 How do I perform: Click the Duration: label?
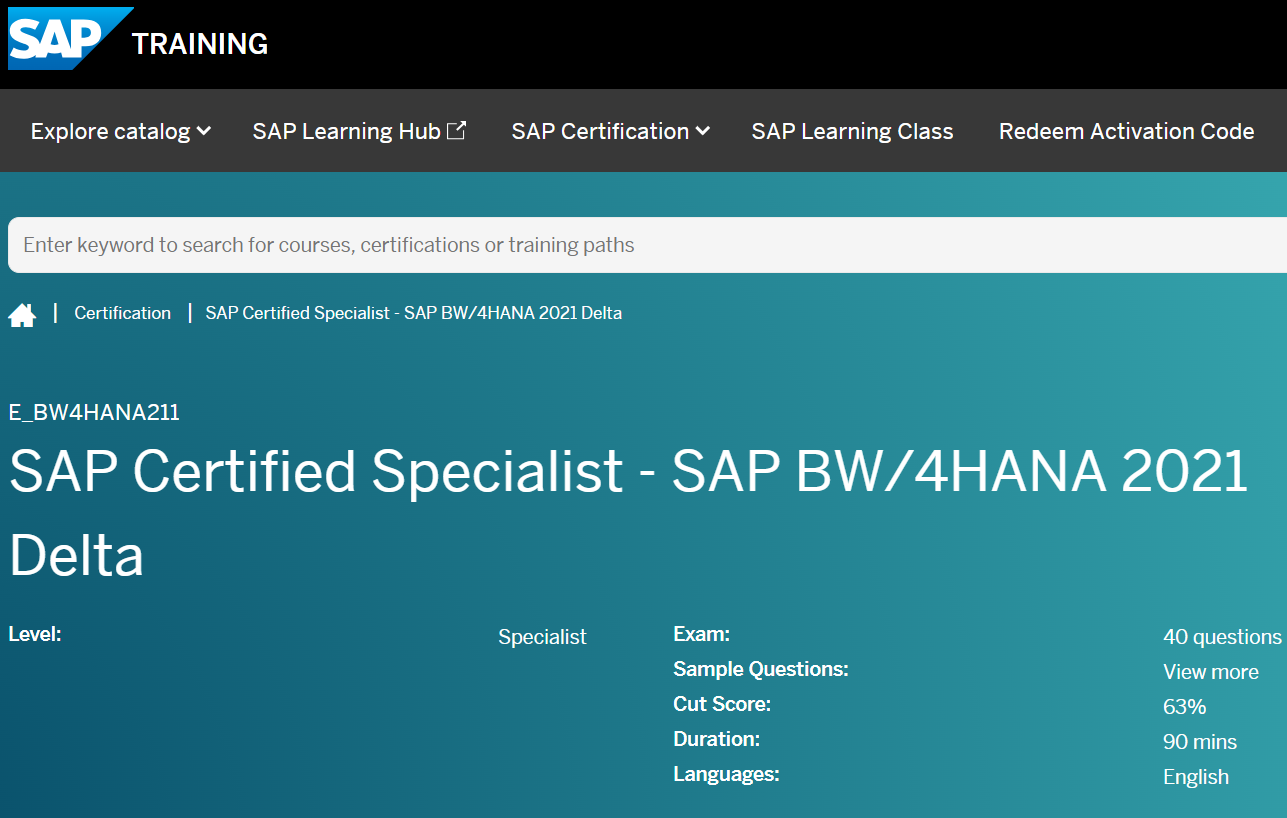point(716,739)
